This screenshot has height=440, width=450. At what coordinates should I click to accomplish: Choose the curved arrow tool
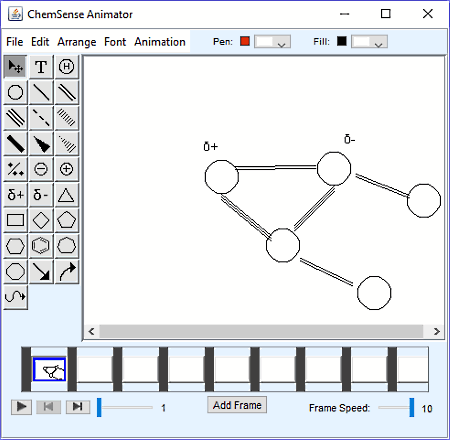coord(67,271)
